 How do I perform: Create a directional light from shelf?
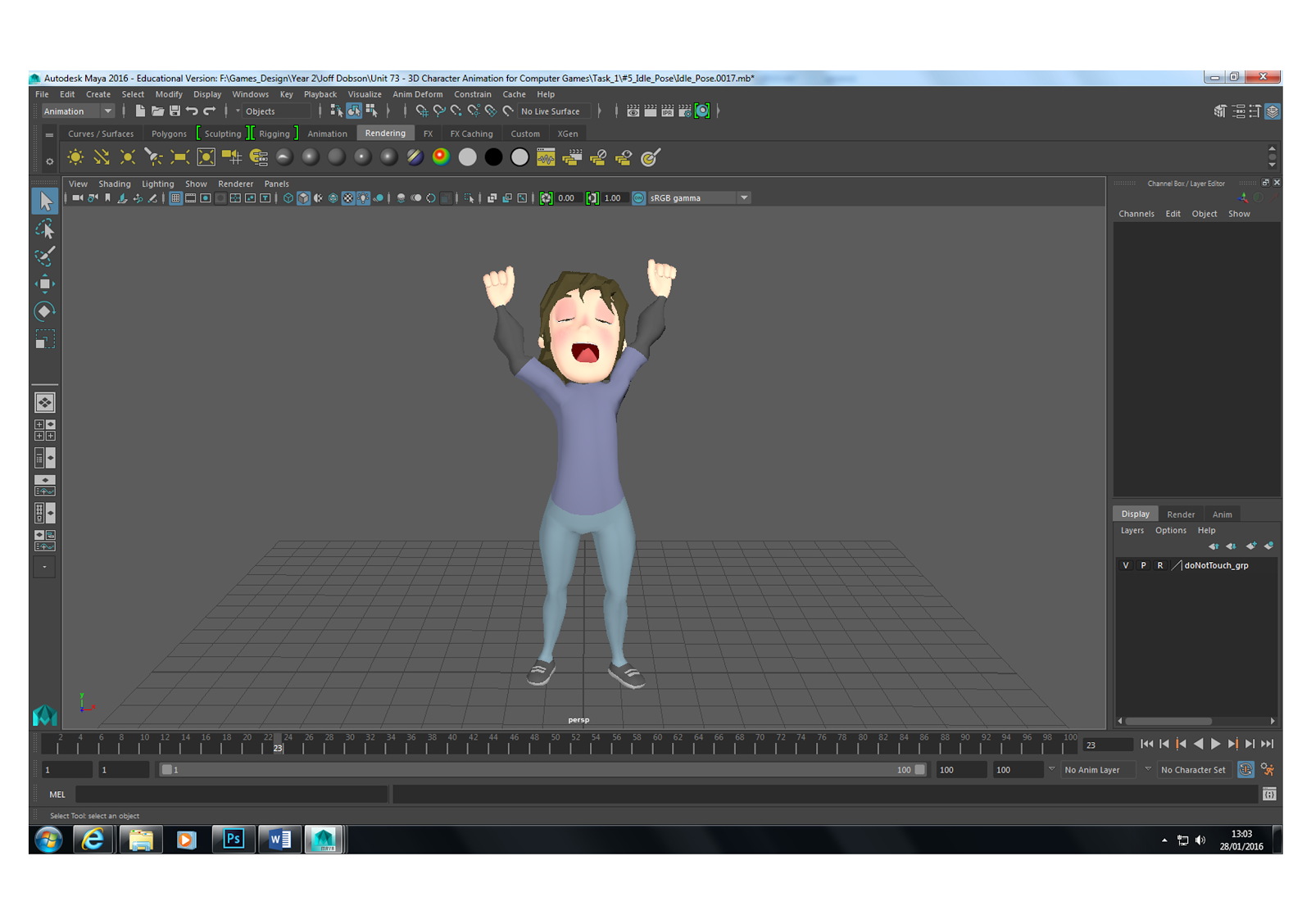point(101,157)
